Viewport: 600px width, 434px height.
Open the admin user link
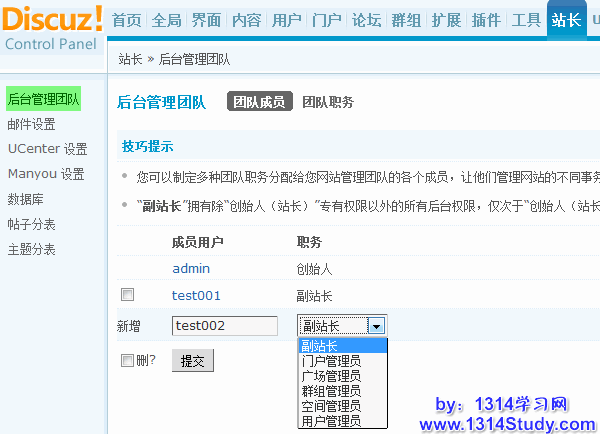(191, 269)
